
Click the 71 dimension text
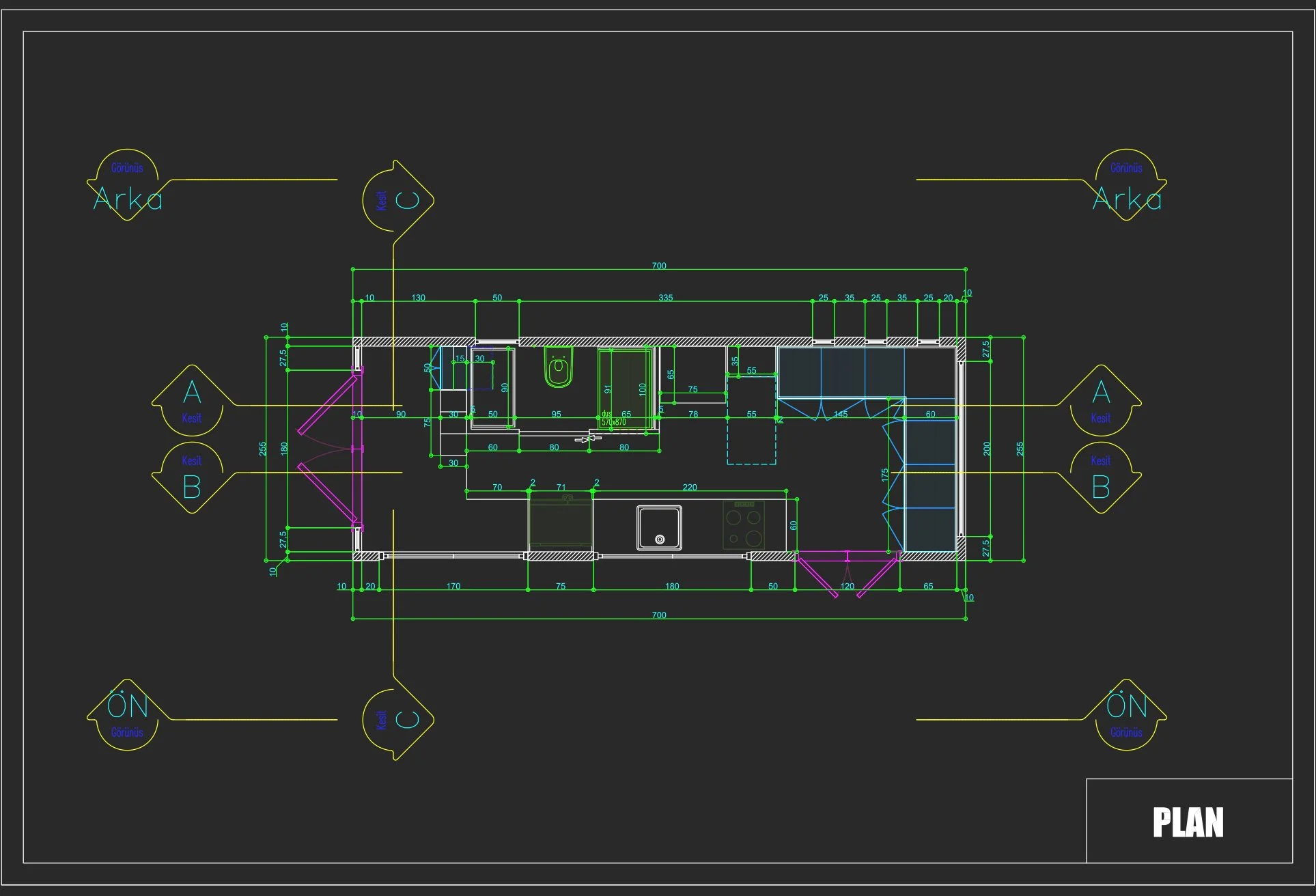[x=561, y=488]
